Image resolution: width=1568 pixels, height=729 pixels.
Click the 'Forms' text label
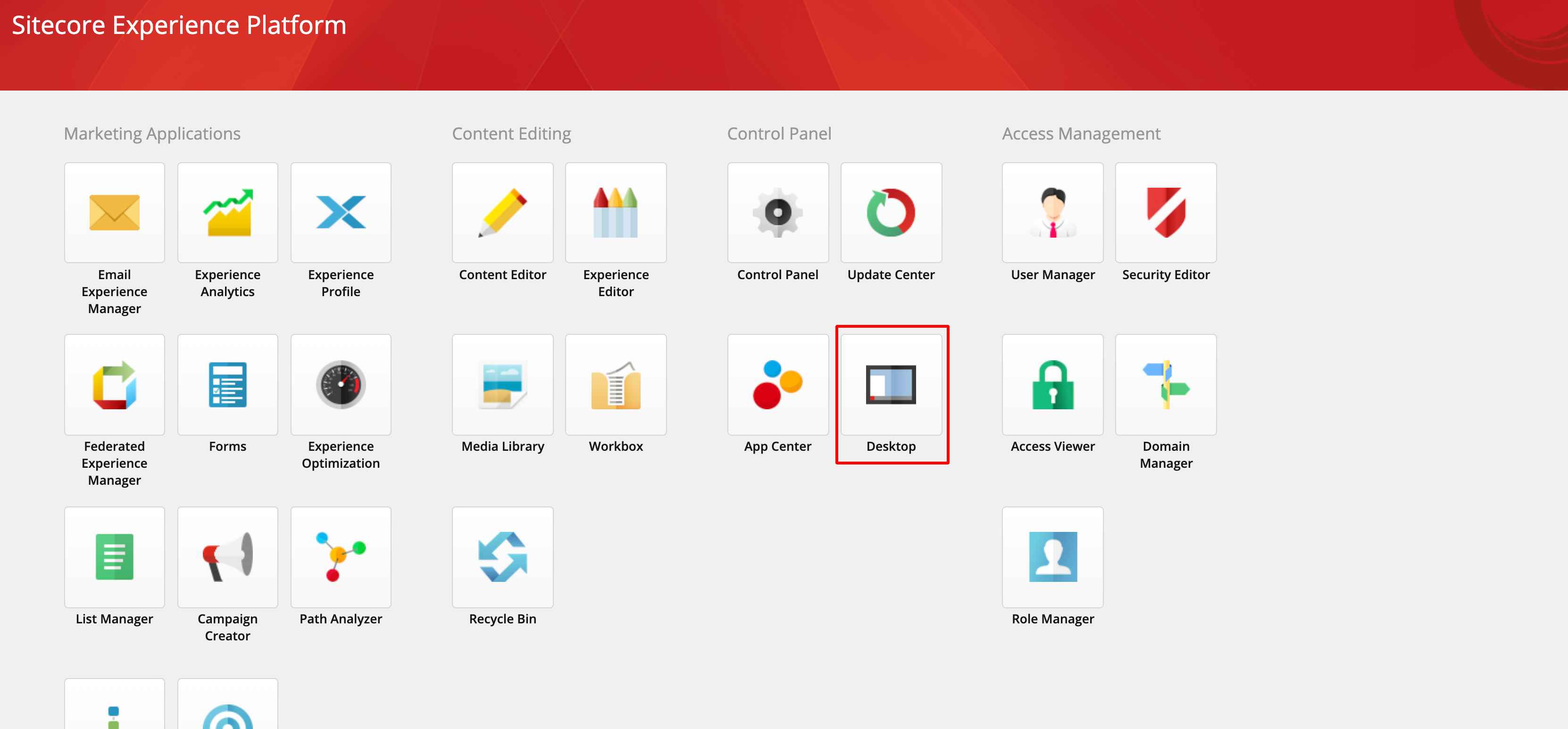coord(228,446)
